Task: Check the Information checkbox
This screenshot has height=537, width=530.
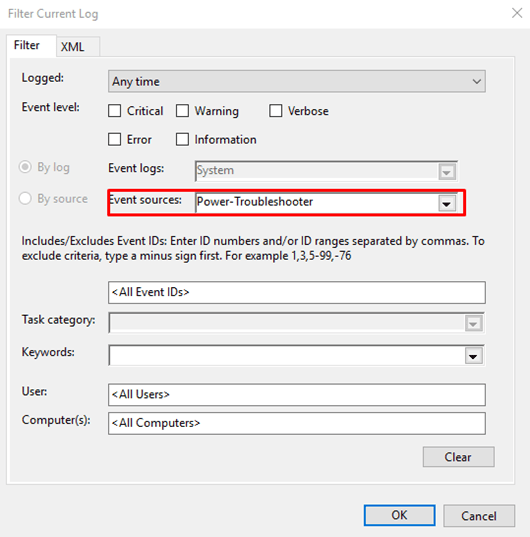Action: click(182, 139)
